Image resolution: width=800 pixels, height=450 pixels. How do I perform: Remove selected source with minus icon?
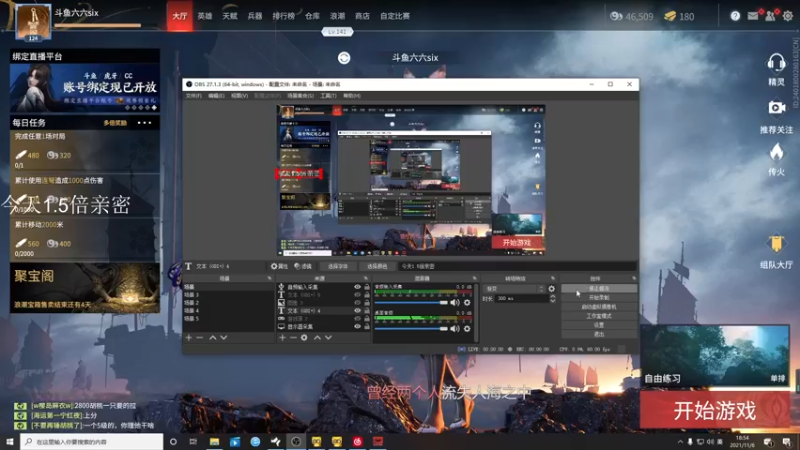(293, 338)
